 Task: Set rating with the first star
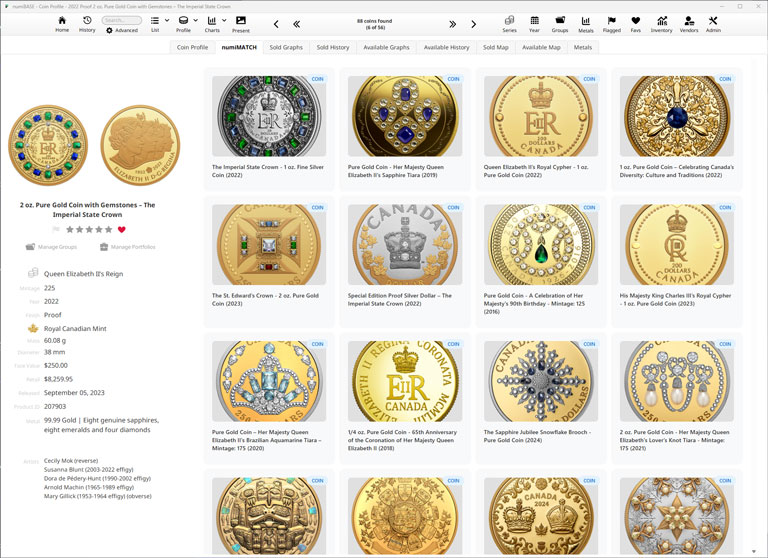(70, 229)
